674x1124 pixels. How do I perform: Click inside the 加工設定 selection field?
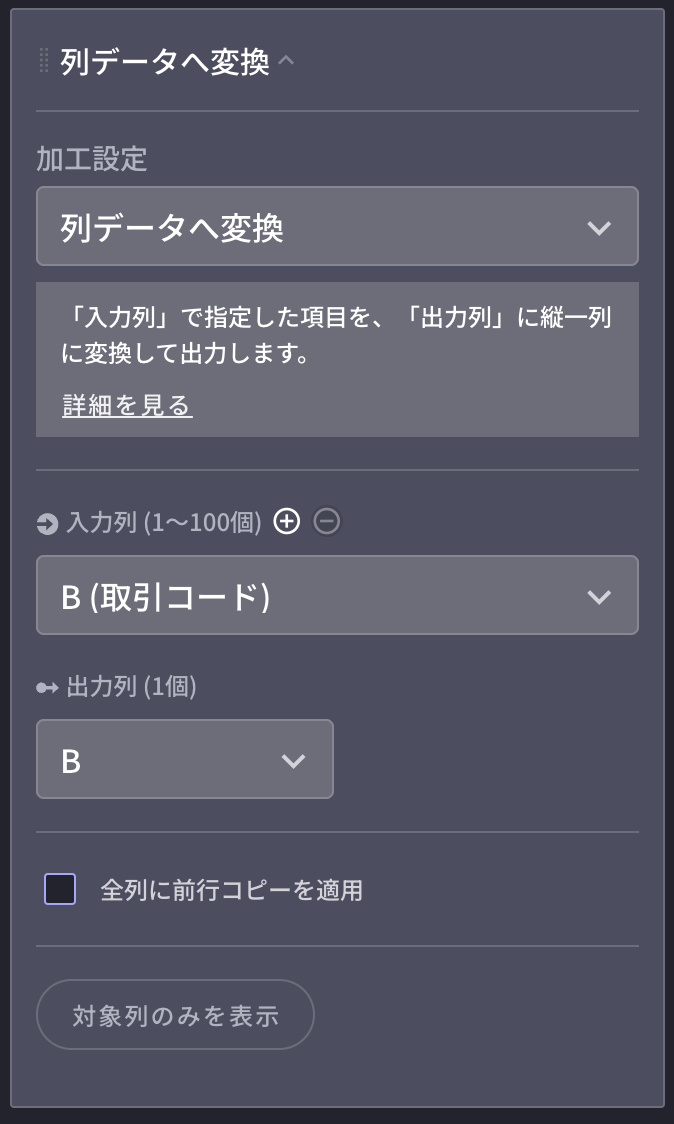(x=337, y=227)
